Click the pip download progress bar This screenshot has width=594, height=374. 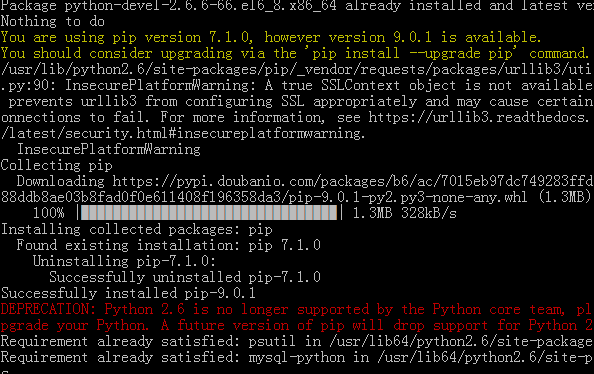tap(209, 213)
